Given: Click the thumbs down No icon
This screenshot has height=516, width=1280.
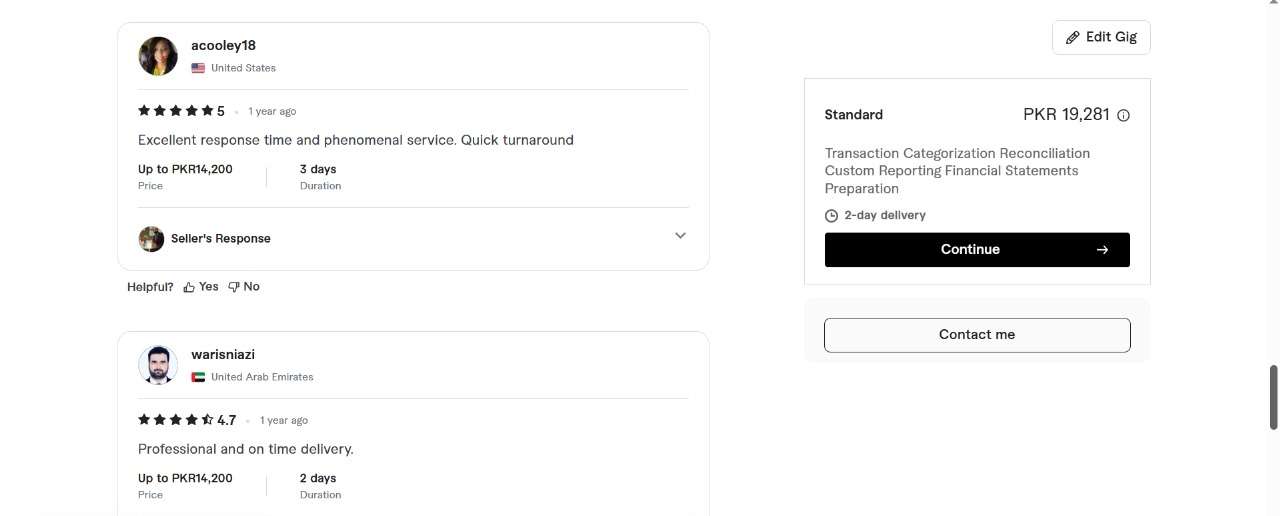Looking at the screenshot, I should [234, 287].
